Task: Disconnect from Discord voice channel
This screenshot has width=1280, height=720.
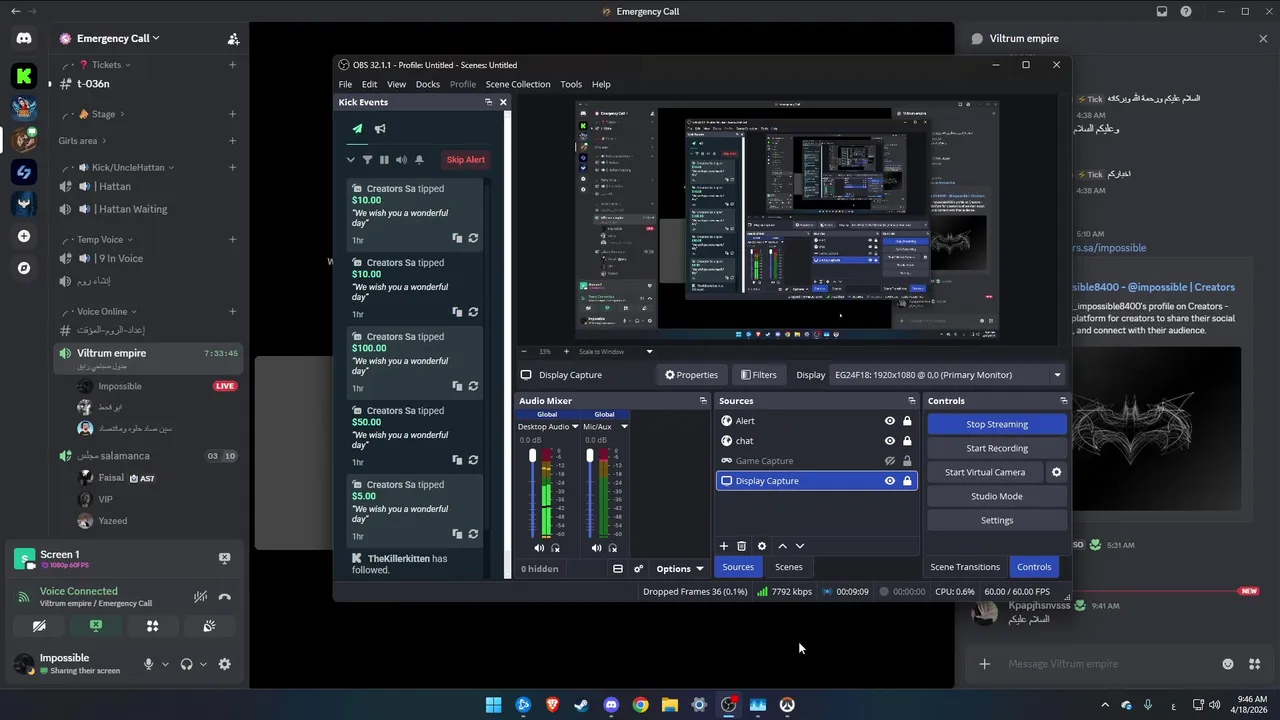Action: [224, 597]
